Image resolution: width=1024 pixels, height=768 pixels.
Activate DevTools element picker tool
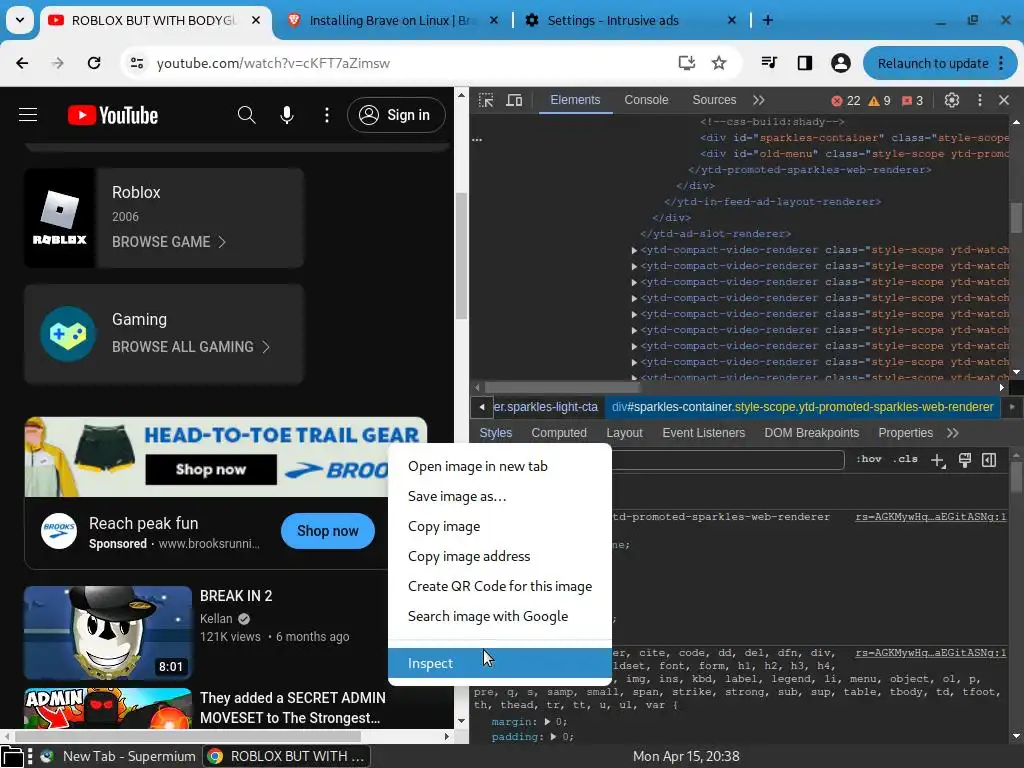point(486,100)
